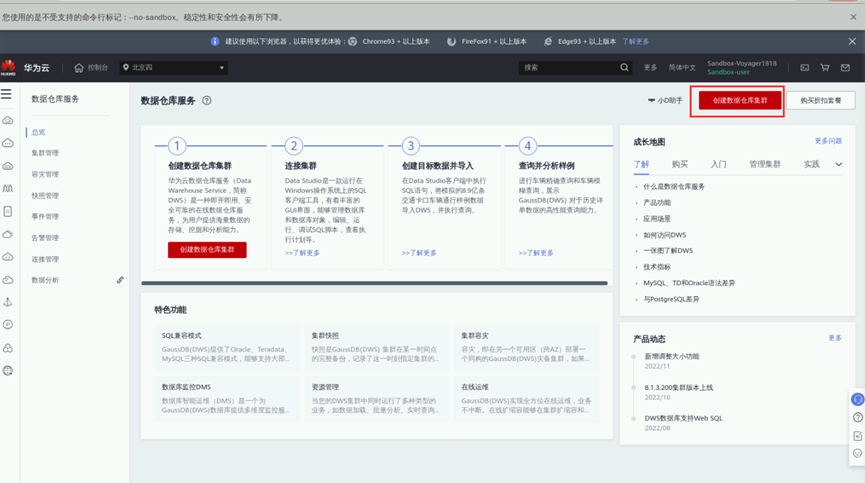The height and width of the screenshot is (483, 865).
Task: Open 集群管理 in the side menu
Action: pyautogui.click(x=45, y=153)
